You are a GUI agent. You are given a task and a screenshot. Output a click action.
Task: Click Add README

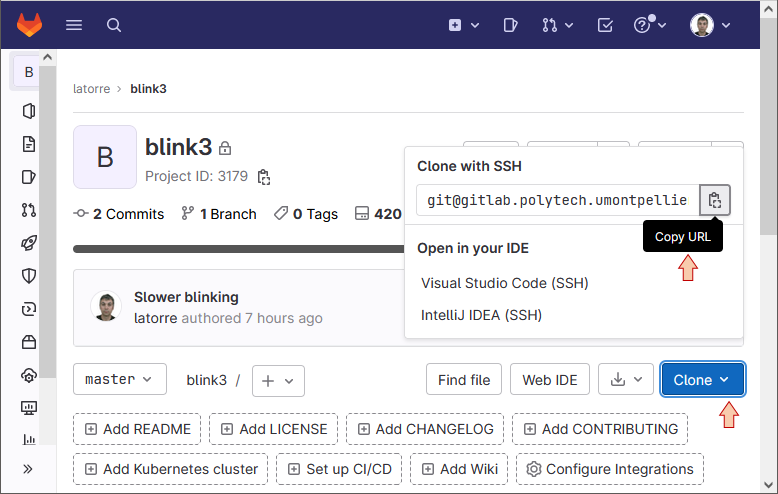tap(137, 429)
